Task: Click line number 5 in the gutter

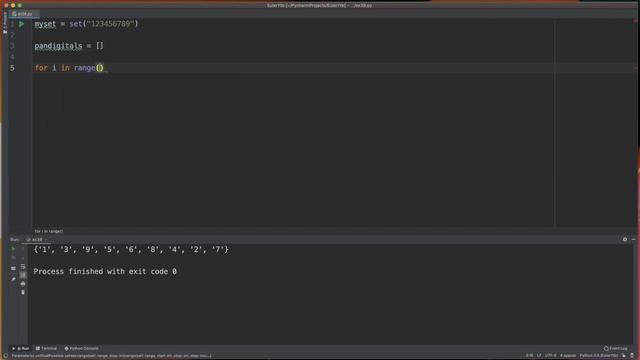Action: click(12, 68)
